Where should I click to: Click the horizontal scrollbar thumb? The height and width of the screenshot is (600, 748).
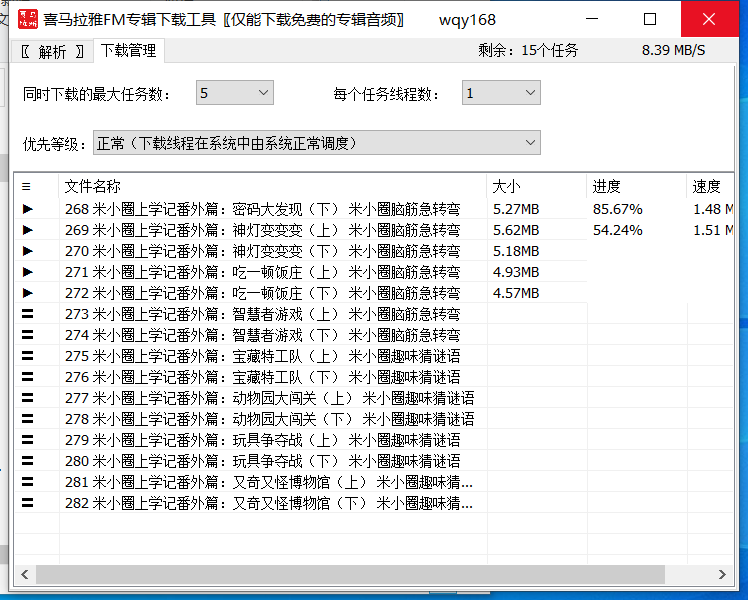pos(350,574)
